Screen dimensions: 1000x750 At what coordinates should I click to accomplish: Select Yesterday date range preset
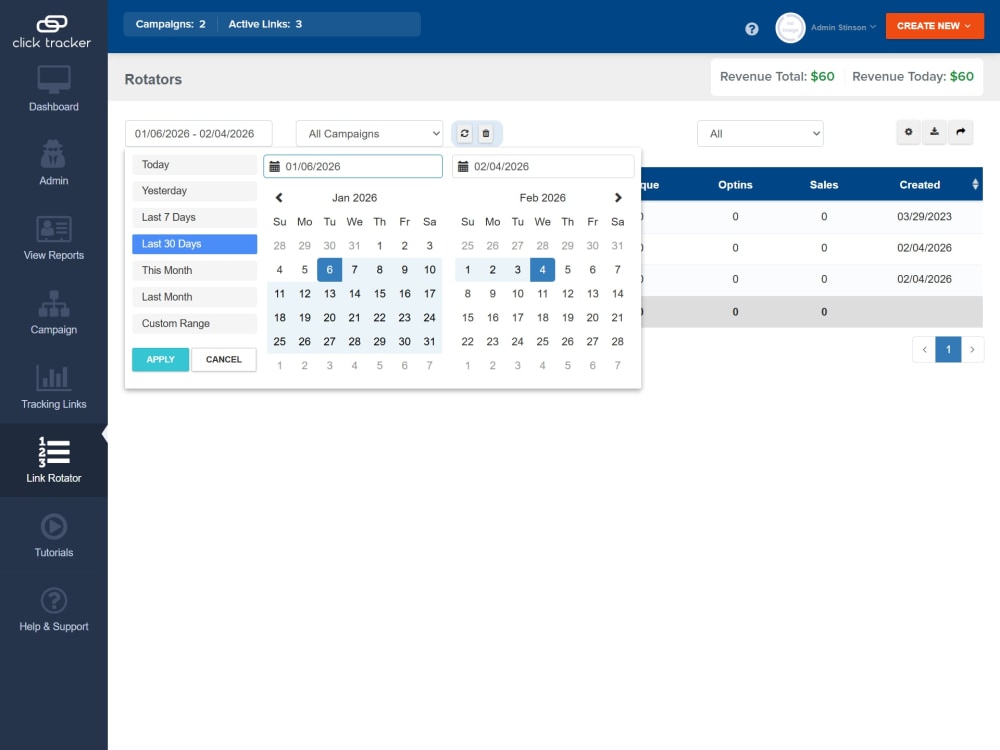(195, 191)
